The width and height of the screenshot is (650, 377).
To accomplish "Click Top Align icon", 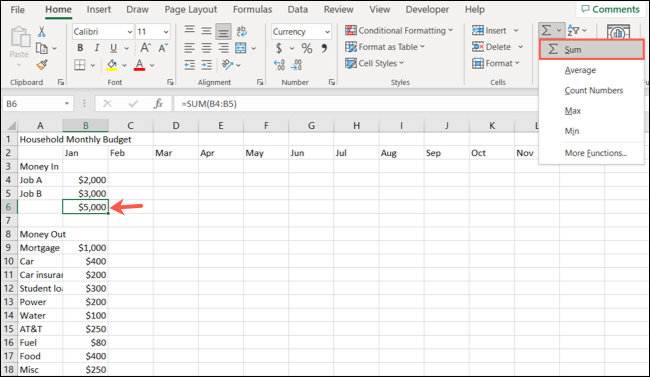I will tap(189, 30).
